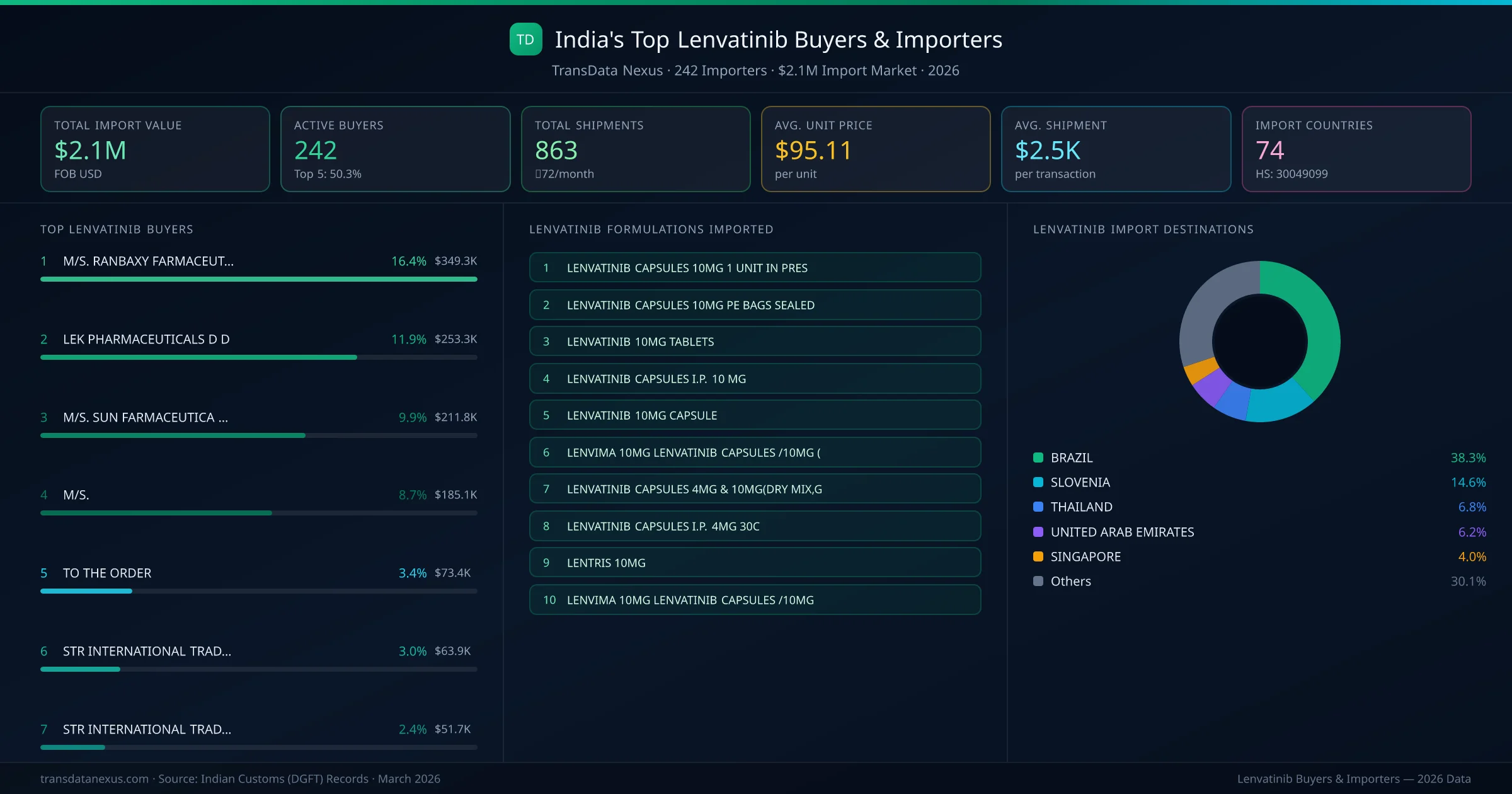Select the Total Import Value stat card
Image resolution: width=1512 pixels, height=794 pixels.
154,149
